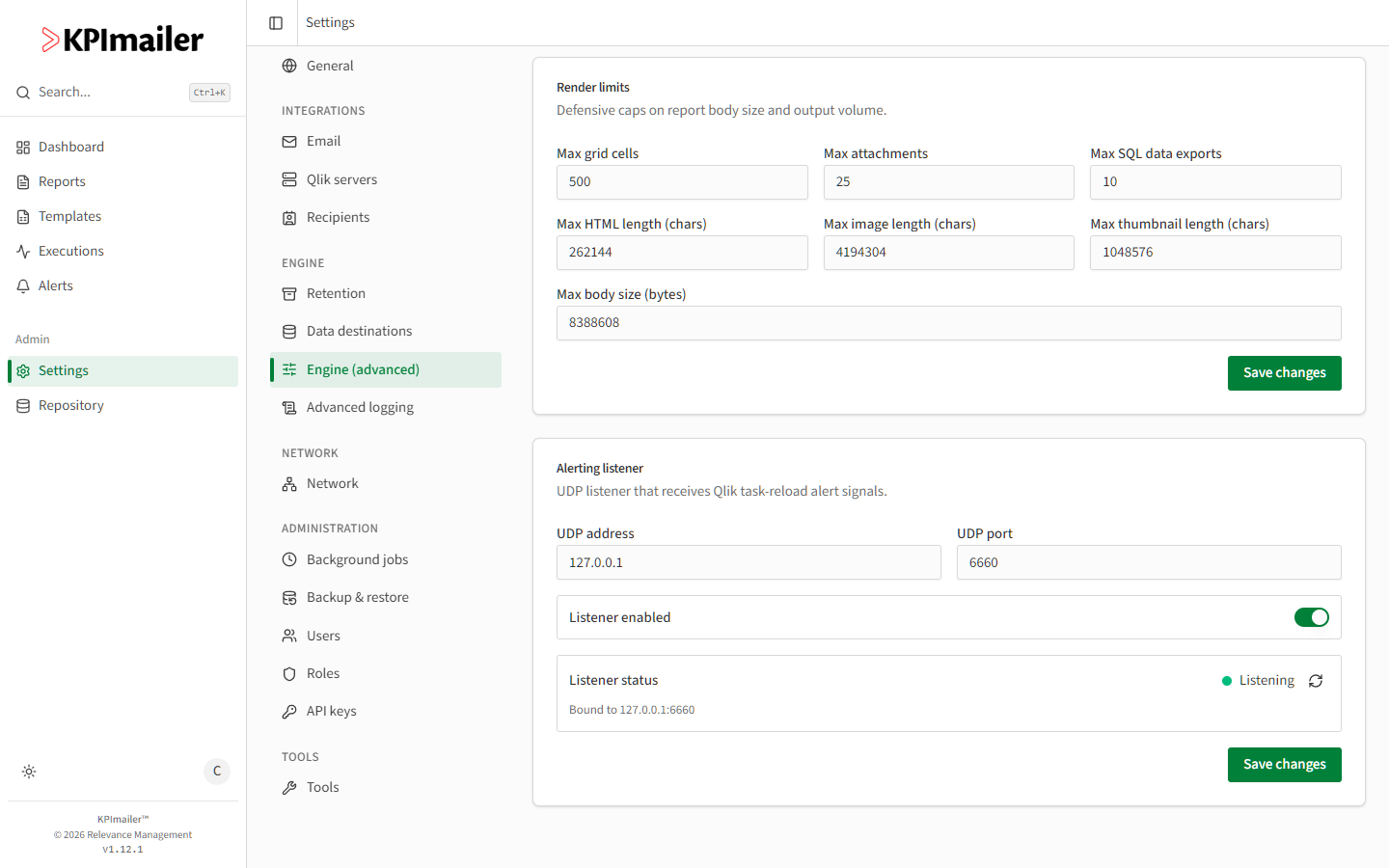The height and width of the screenshot is (868, 1389).
Task: Open the Recipients settings
Action: 386,218
